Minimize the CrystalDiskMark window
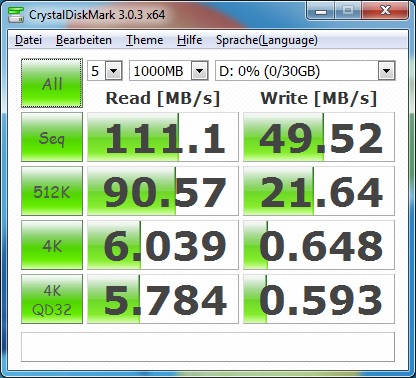 (321, 11)
